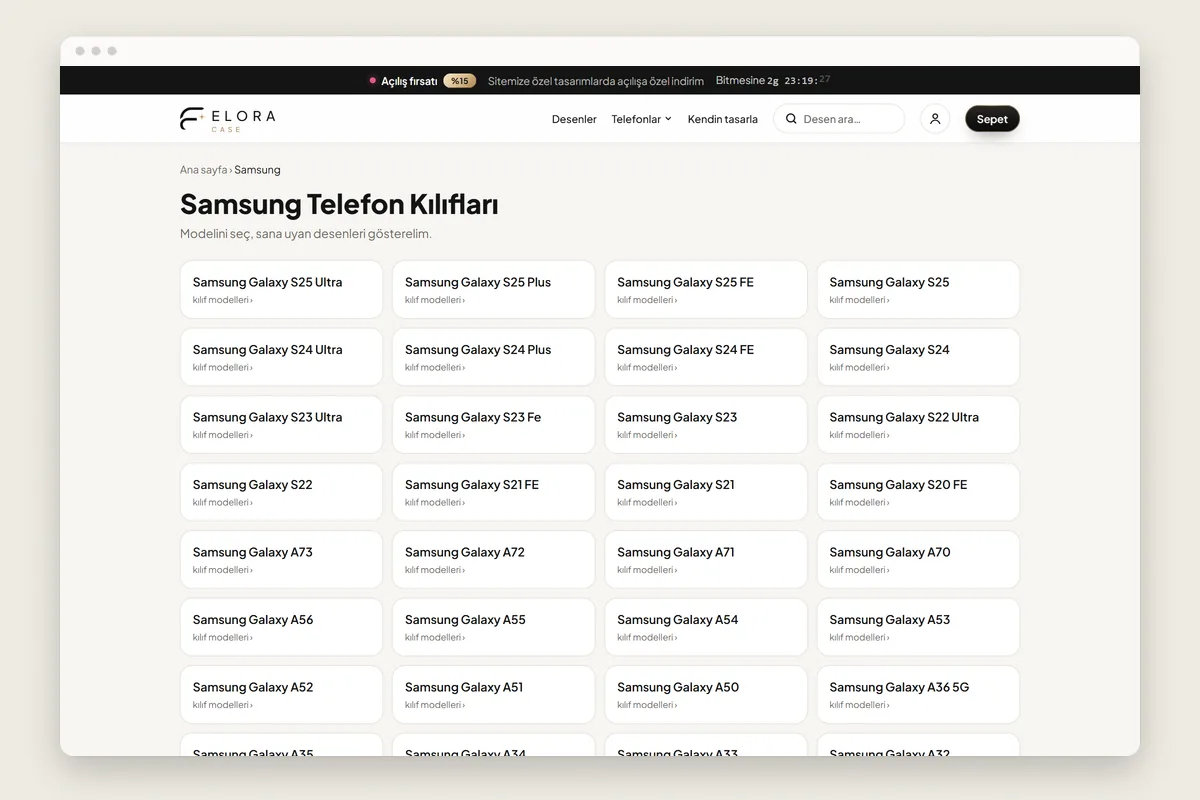Open Samsung Galaxy S24 Plus cases
Viewport: 1200px width, 800px height.
coord(494,357)
